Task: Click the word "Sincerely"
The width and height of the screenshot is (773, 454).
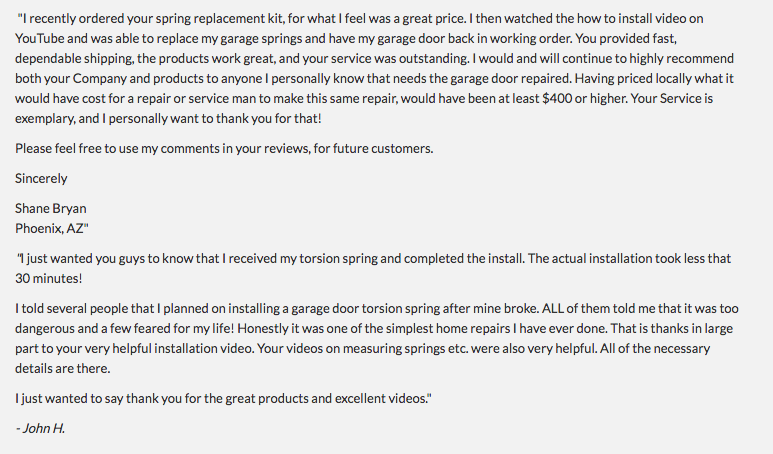Action: coord(42,178)
